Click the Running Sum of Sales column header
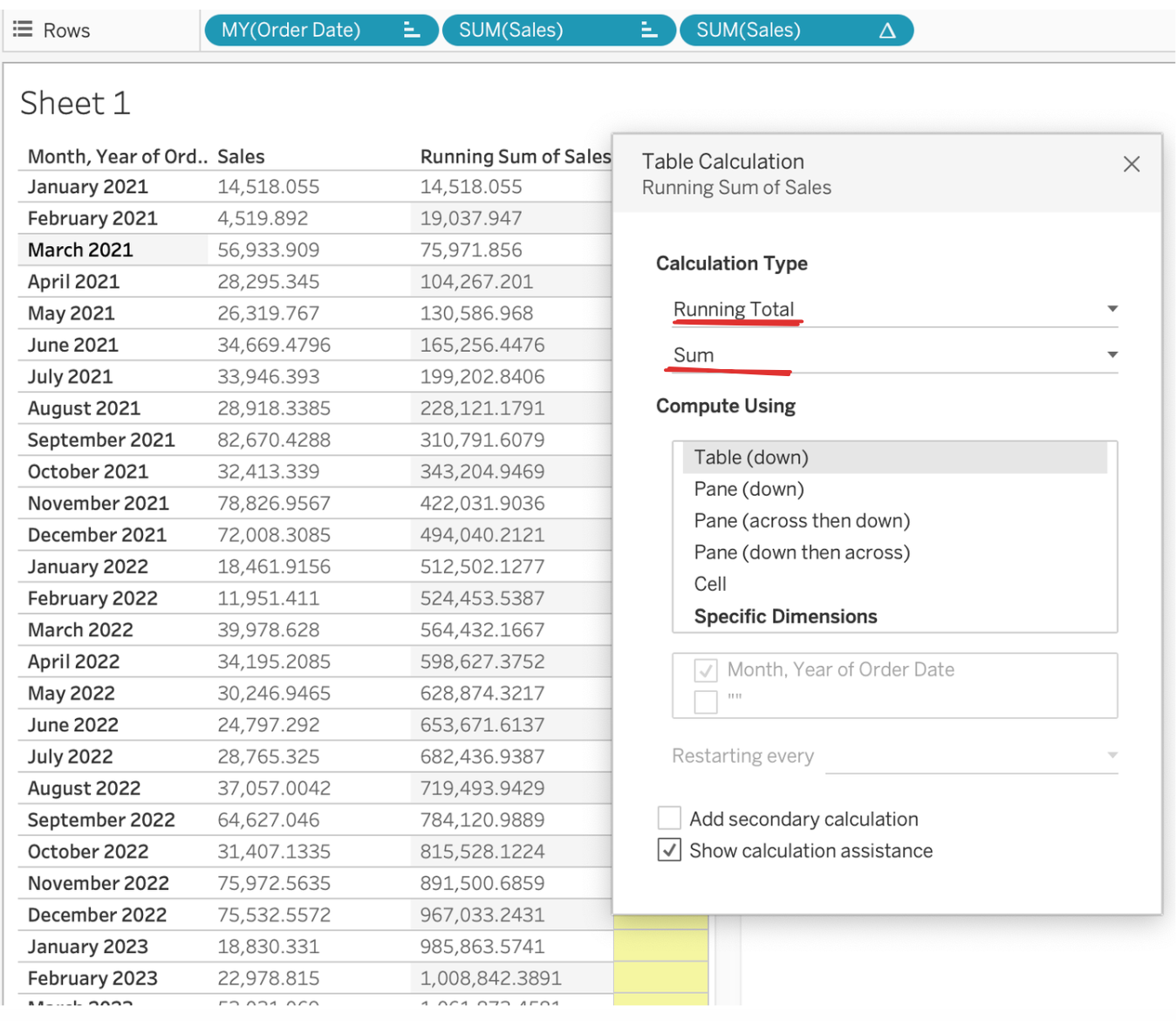 coord(515,156)
